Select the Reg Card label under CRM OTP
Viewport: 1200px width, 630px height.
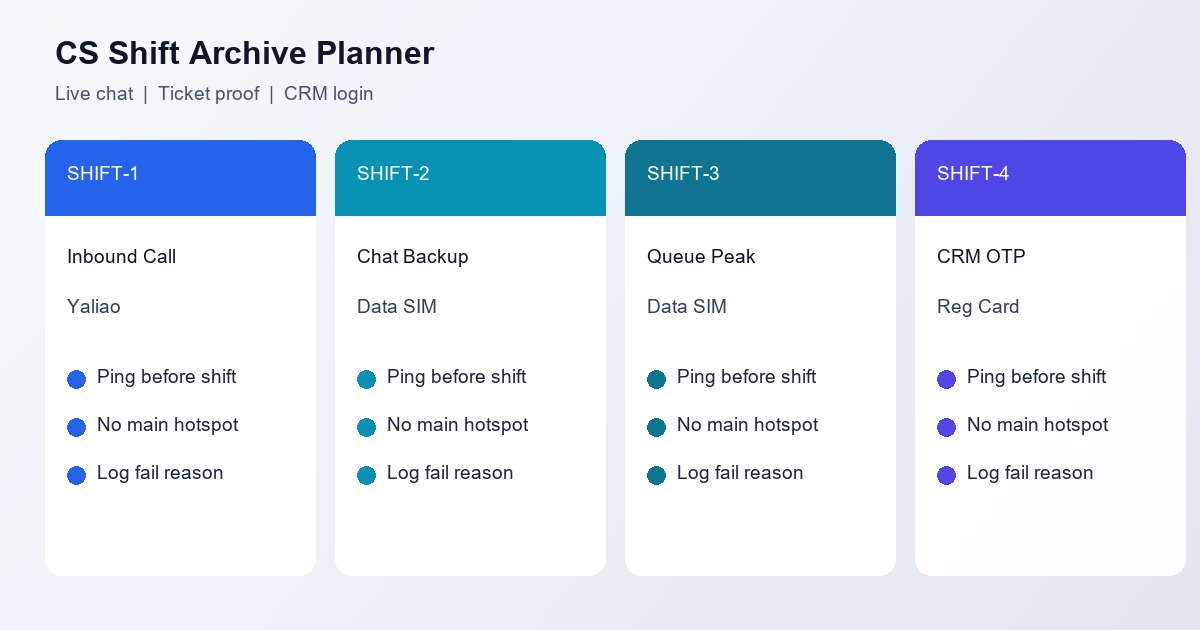coord(978,307)
